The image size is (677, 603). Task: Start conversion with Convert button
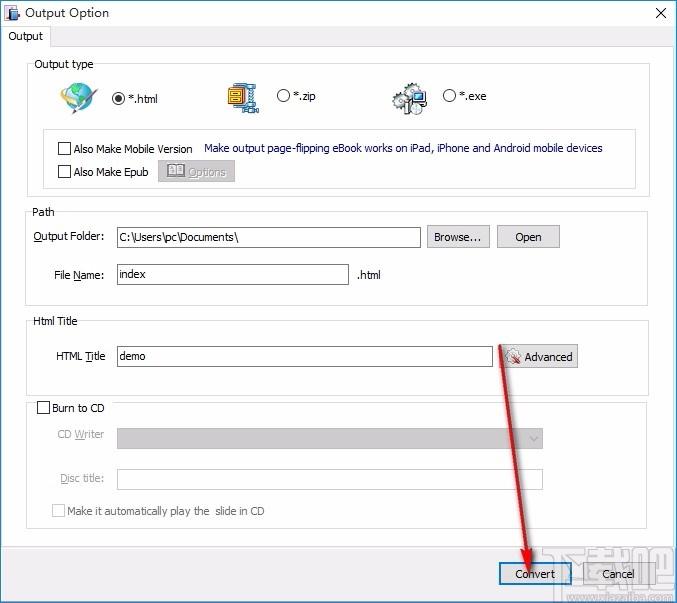tap(535, 574)
